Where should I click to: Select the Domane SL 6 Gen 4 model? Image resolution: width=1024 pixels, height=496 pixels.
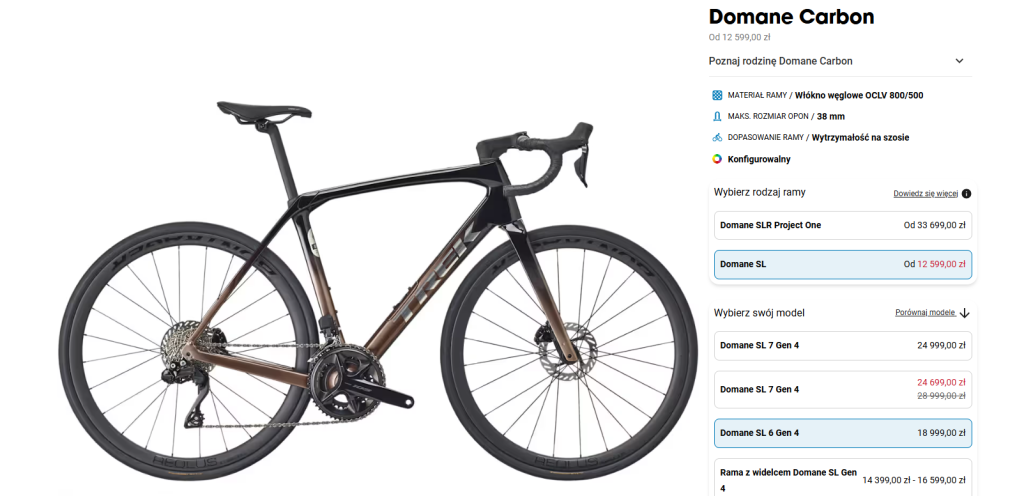click(842, 433)
